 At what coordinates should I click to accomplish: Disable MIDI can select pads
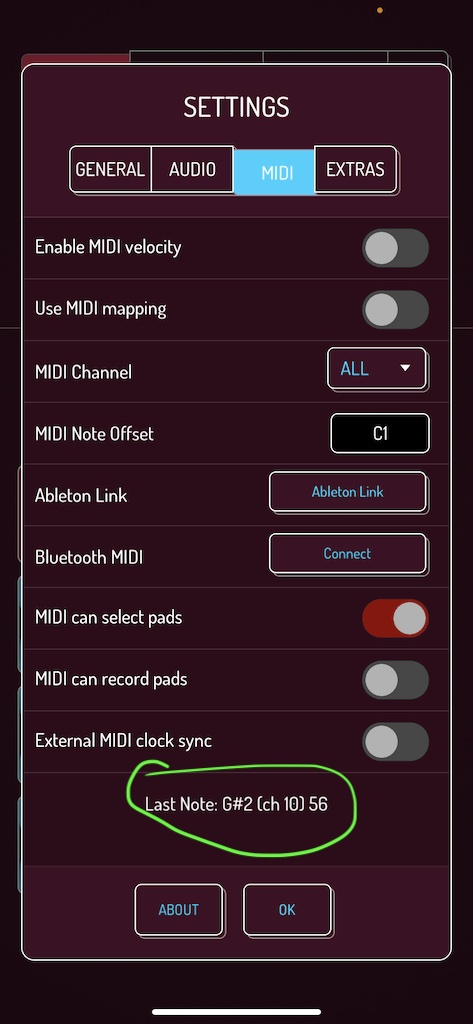395,618
